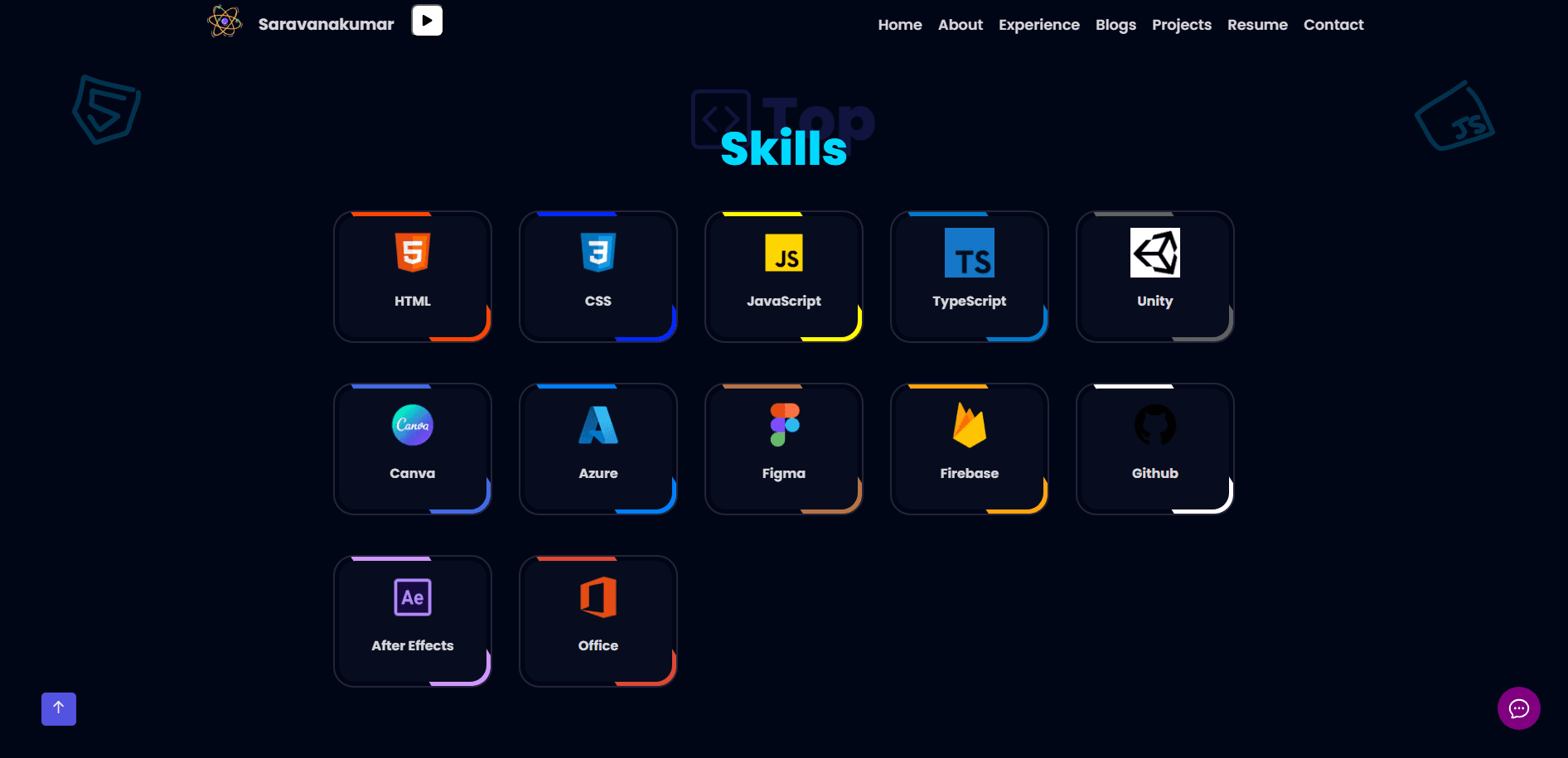This screenshot has width=1568, height=758.
Task: Open the Saravanakumar site title
Action: [326, 24]
